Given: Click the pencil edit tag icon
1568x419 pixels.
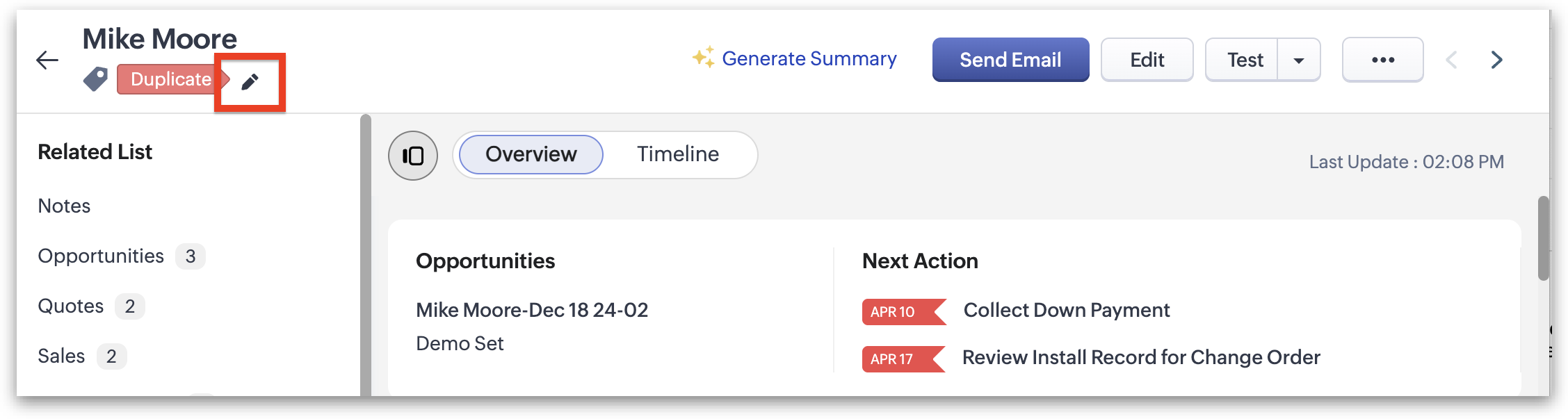Looking at the screenshot, I should [250, 82].
